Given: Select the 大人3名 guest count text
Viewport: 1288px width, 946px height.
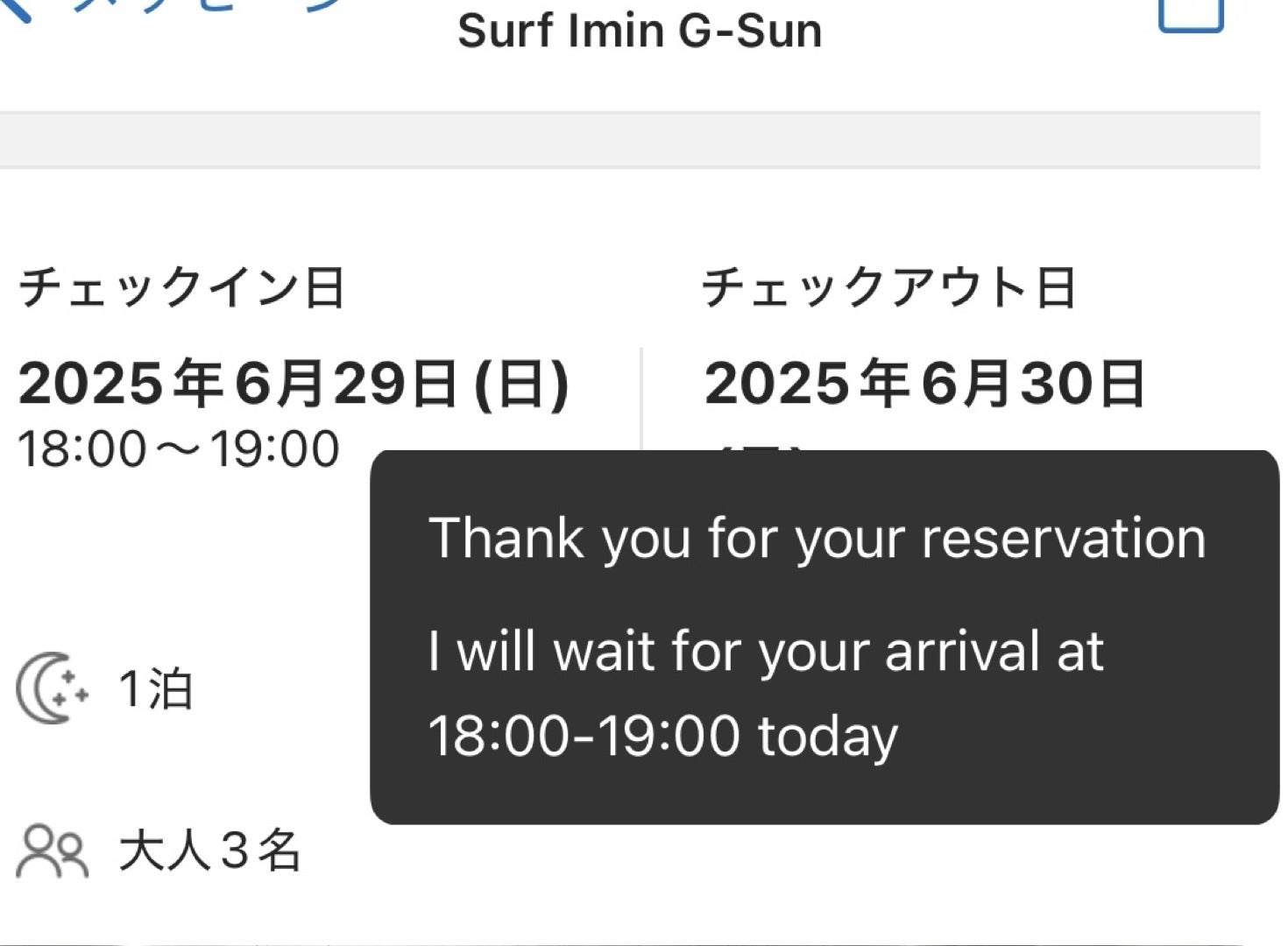Looking at the screenshot, I should [x=209, y=851].
